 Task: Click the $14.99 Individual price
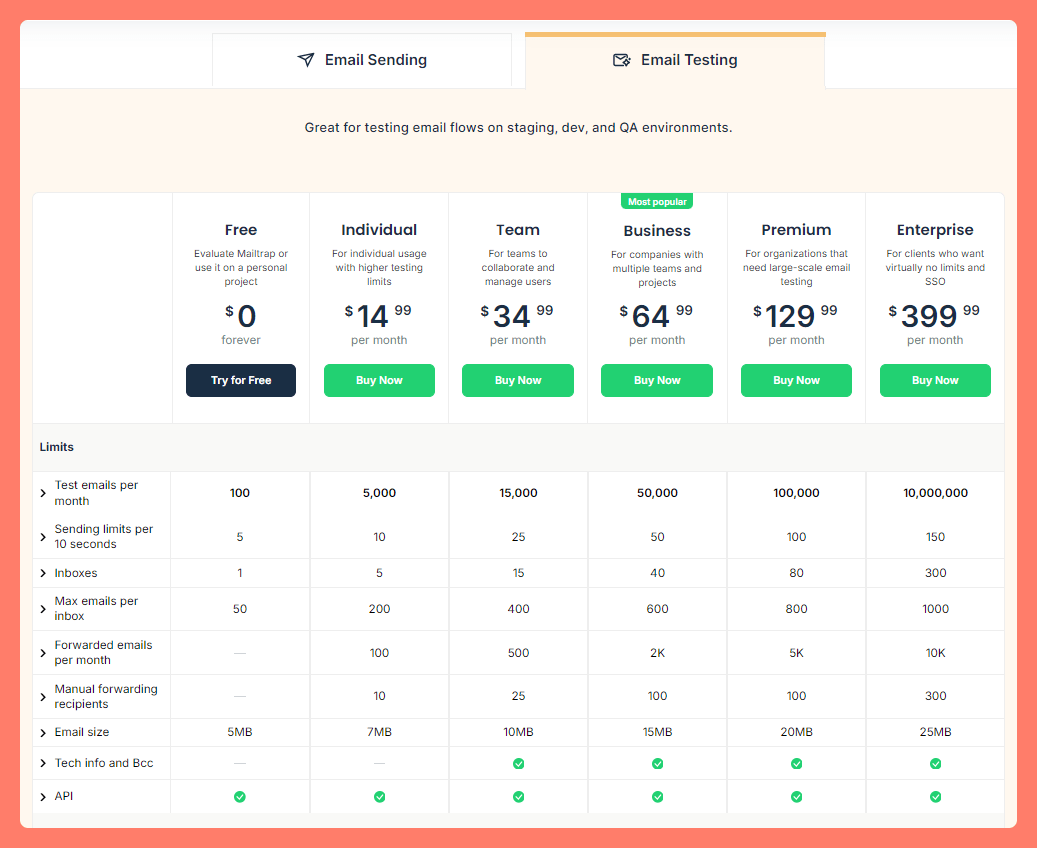point(378,316)
